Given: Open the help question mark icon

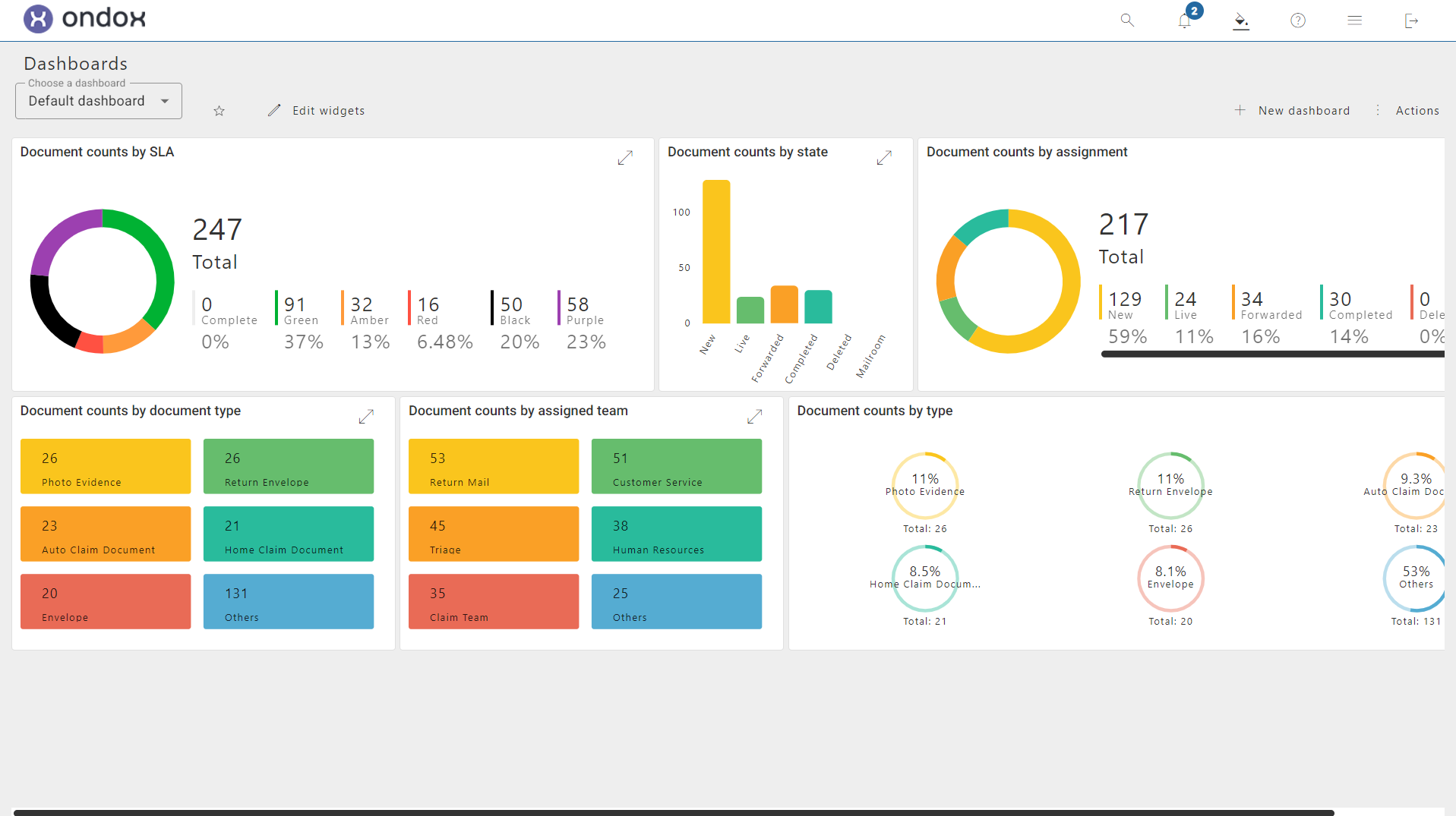Looking at the screenshot, I should pos(1298,20).
